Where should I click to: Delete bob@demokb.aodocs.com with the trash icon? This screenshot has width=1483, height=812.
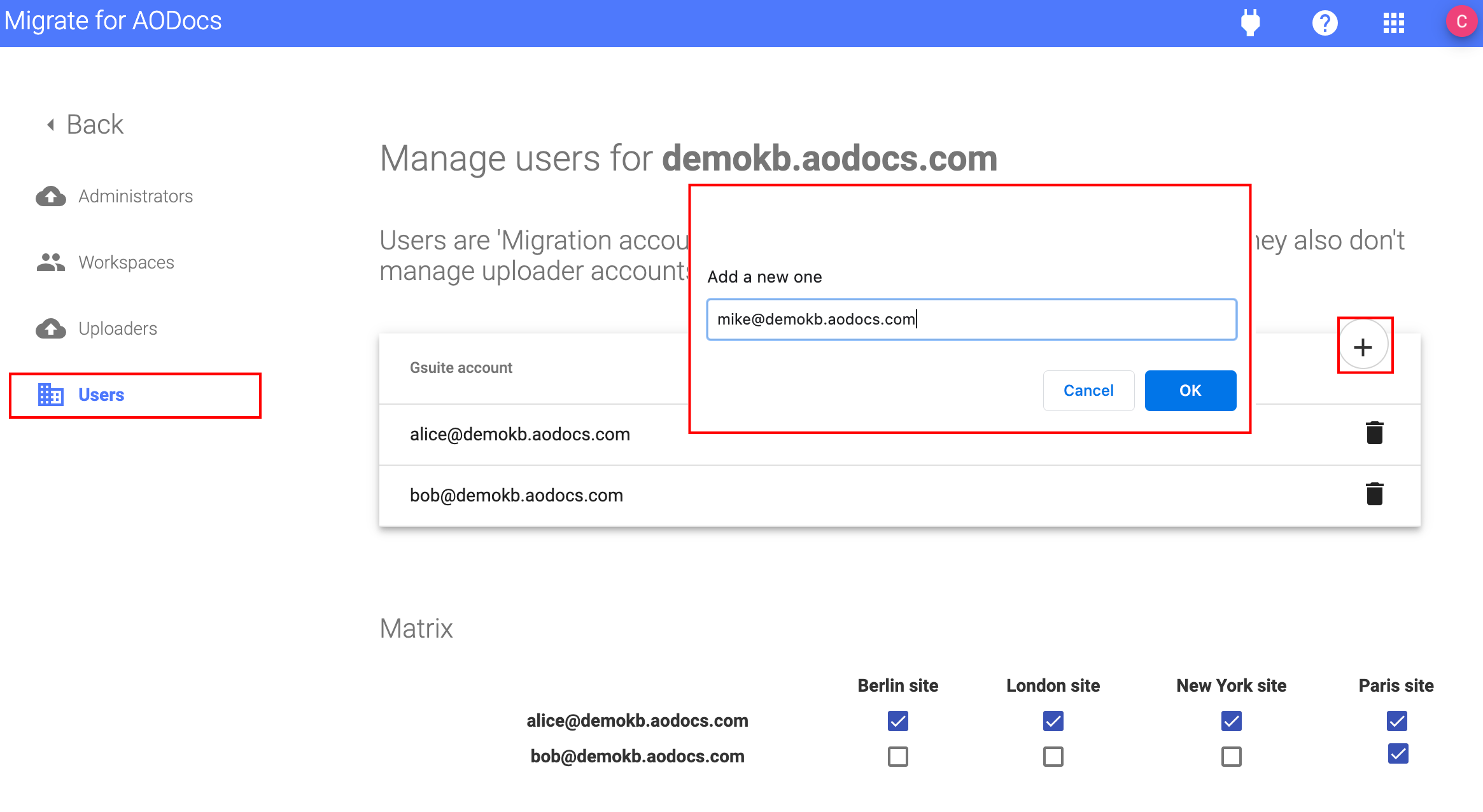(1374, 494)
